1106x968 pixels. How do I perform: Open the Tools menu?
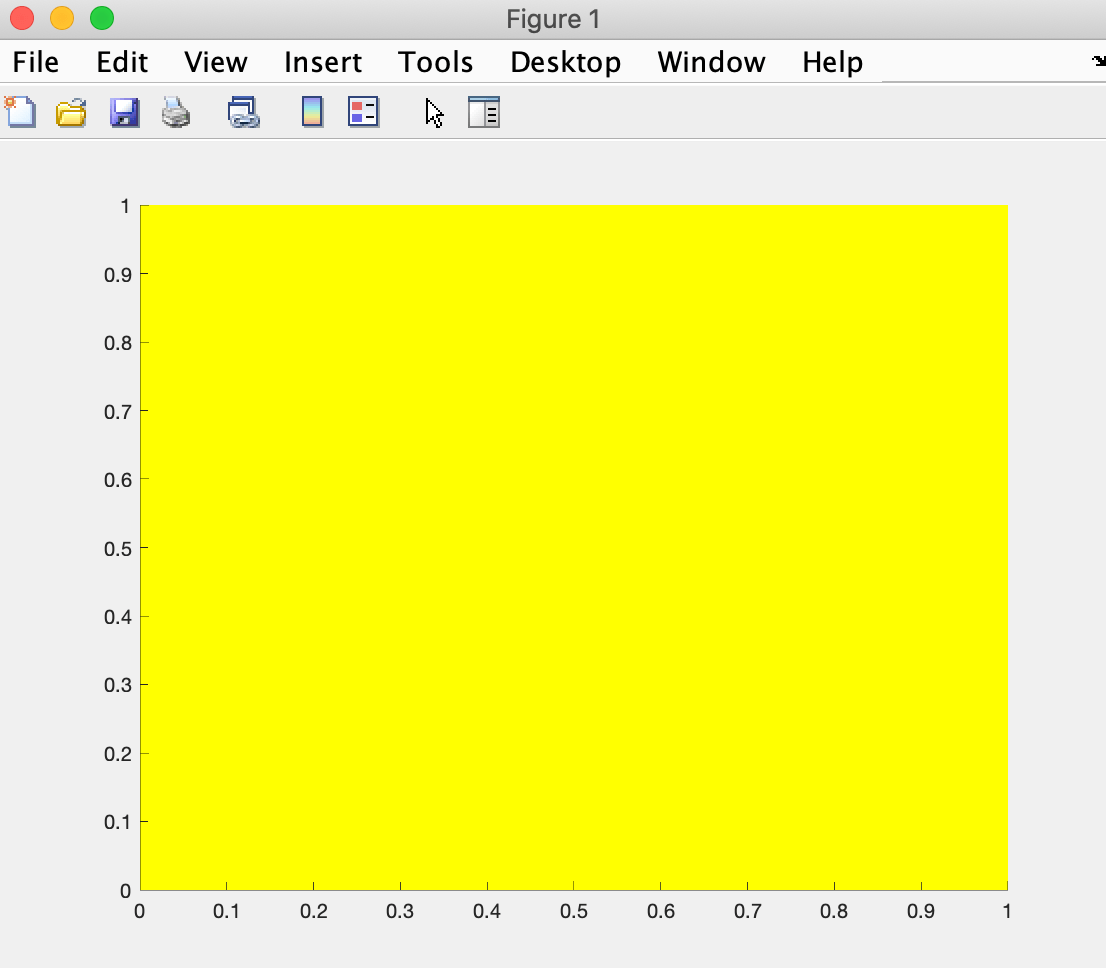click(x=435, y=61)
